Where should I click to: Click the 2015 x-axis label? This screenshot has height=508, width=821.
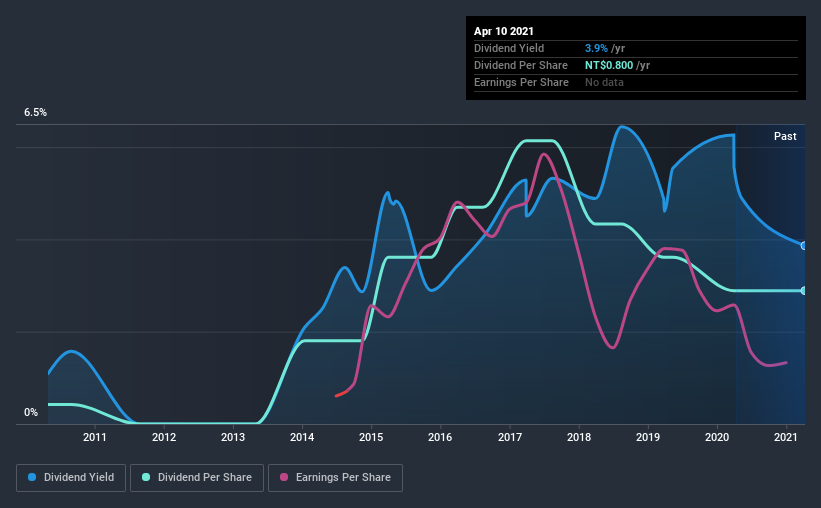point(371,437)
